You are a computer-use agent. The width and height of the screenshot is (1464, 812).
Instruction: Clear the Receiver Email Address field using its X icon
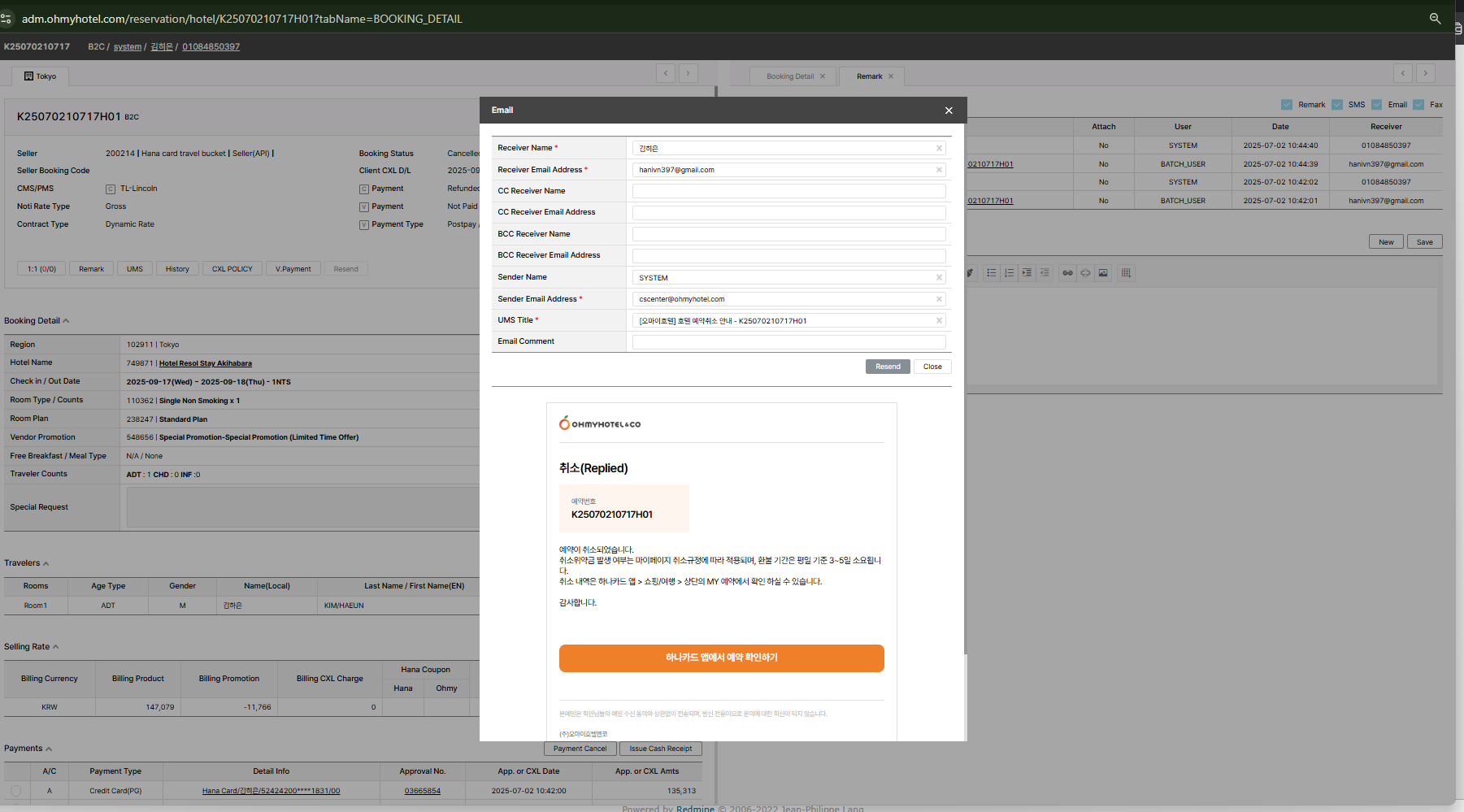pos(939,170)
